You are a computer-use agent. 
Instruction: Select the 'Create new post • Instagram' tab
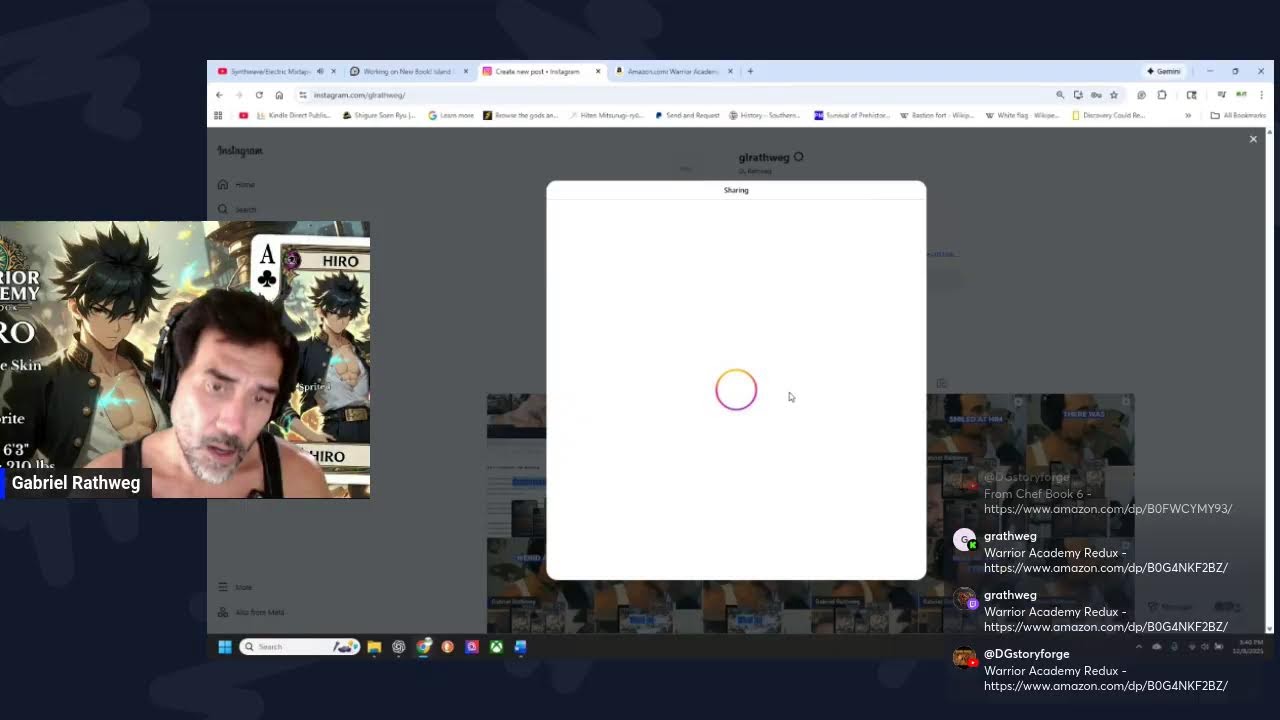coord(536,71)
